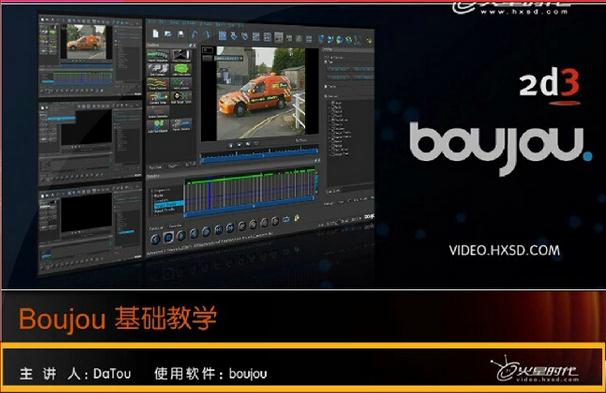The width and height of the screenshot is (606, 393).
Task: Click the undo arrow in main toolbar
Action: pos(195,35)
